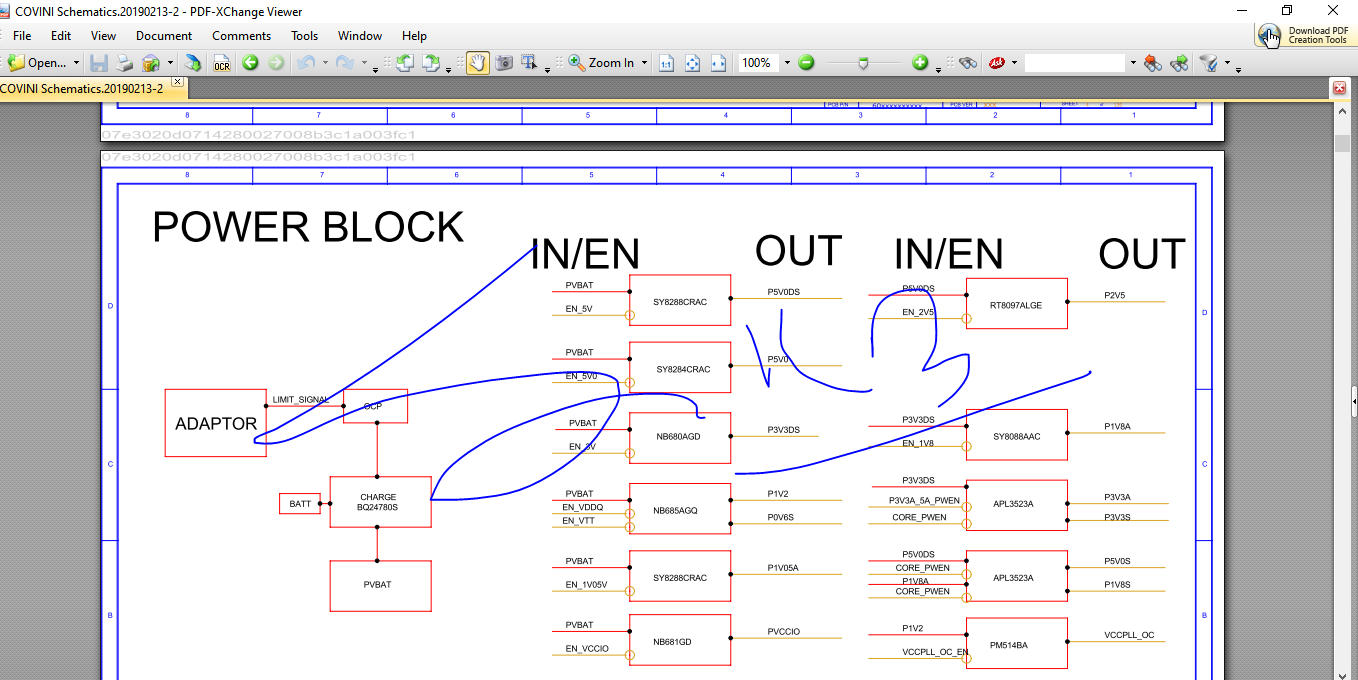
Task: Click the Redo arrow icon
Action: click(345, 63)
